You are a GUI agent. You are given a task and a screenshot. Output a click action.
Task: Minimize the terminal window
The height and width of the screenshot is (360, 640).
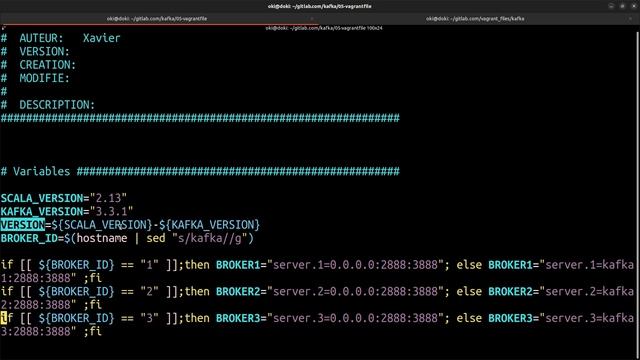611,6
